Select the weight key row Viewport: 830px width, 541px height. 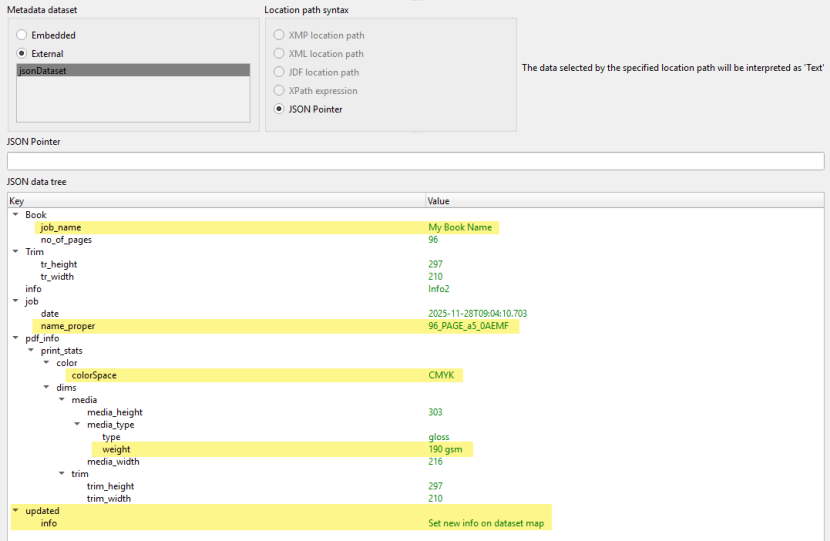[x=116, y=450]
